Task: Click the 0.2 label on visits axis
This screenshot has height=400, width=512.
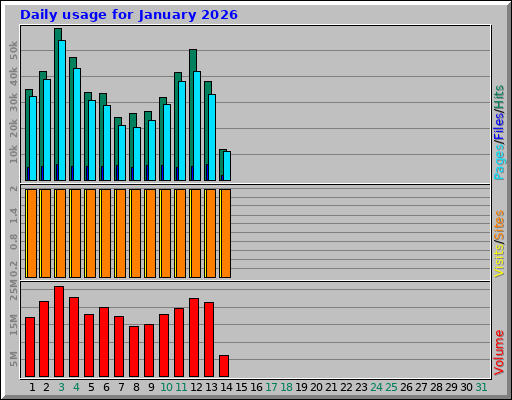Action: click(x=13, y=269)
